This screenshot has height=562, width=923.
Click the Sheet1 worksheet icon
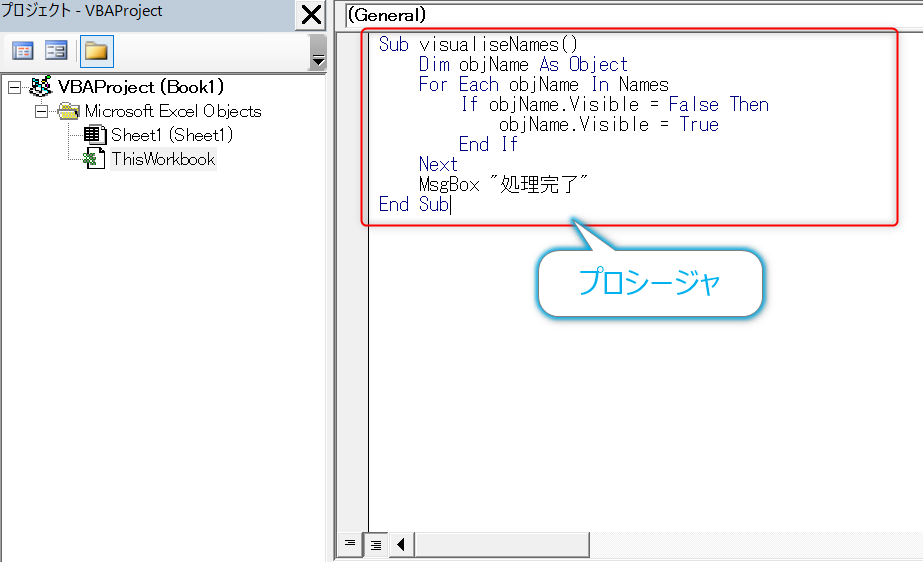pos(95,135)
